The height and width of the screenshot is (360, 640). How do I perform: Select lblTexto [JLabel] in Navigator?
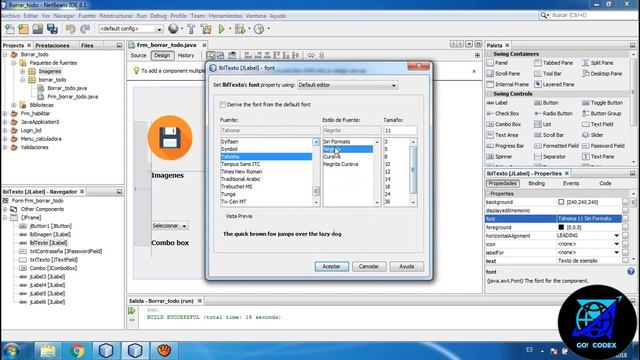click(x=48, y=243)
